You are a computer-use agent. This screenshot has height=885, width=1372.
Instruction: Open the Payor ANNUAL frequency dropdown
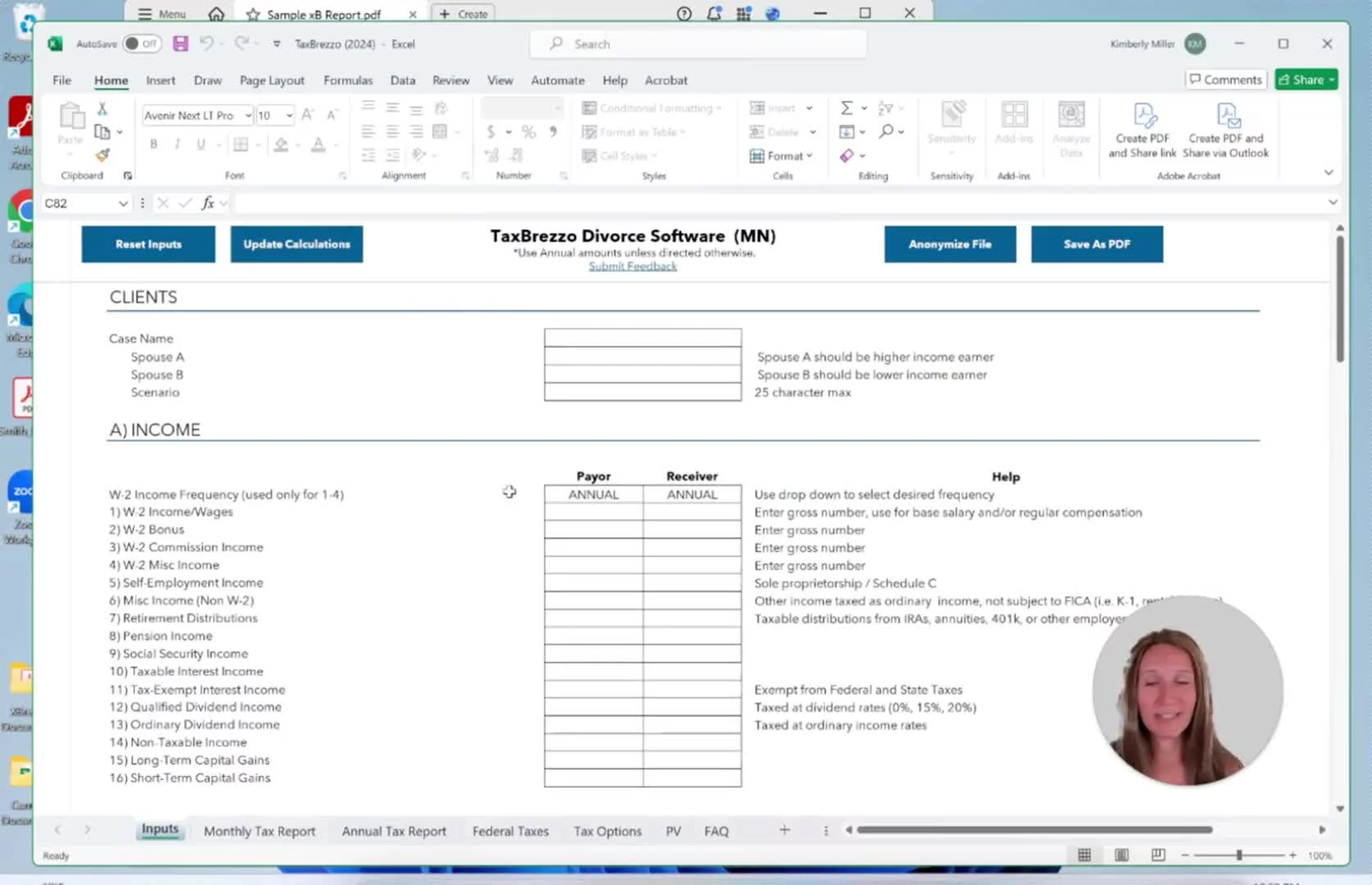click(593, 494)
